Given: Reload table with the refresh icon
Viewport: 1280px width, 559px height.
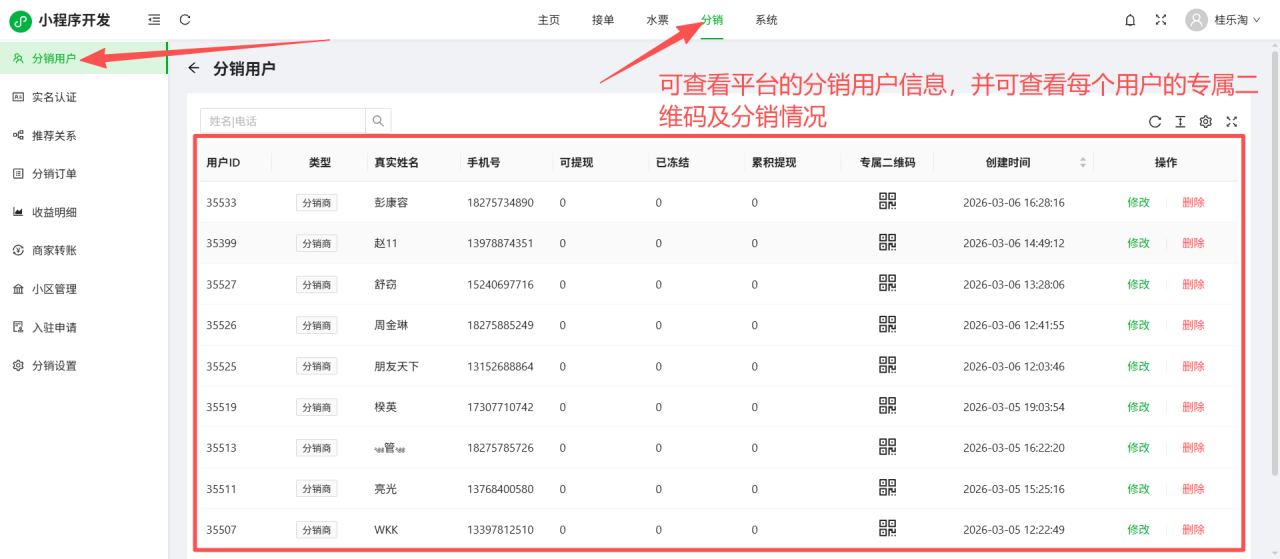Looking at the screenshot, I should pos(1155,122).
